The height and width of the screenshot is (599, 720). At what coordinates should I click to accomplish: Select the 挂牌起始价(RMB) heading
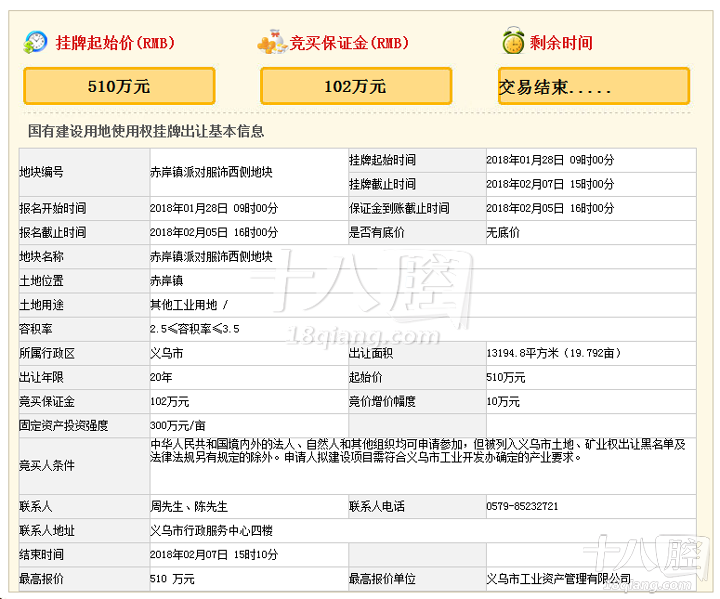pos(115,43)
